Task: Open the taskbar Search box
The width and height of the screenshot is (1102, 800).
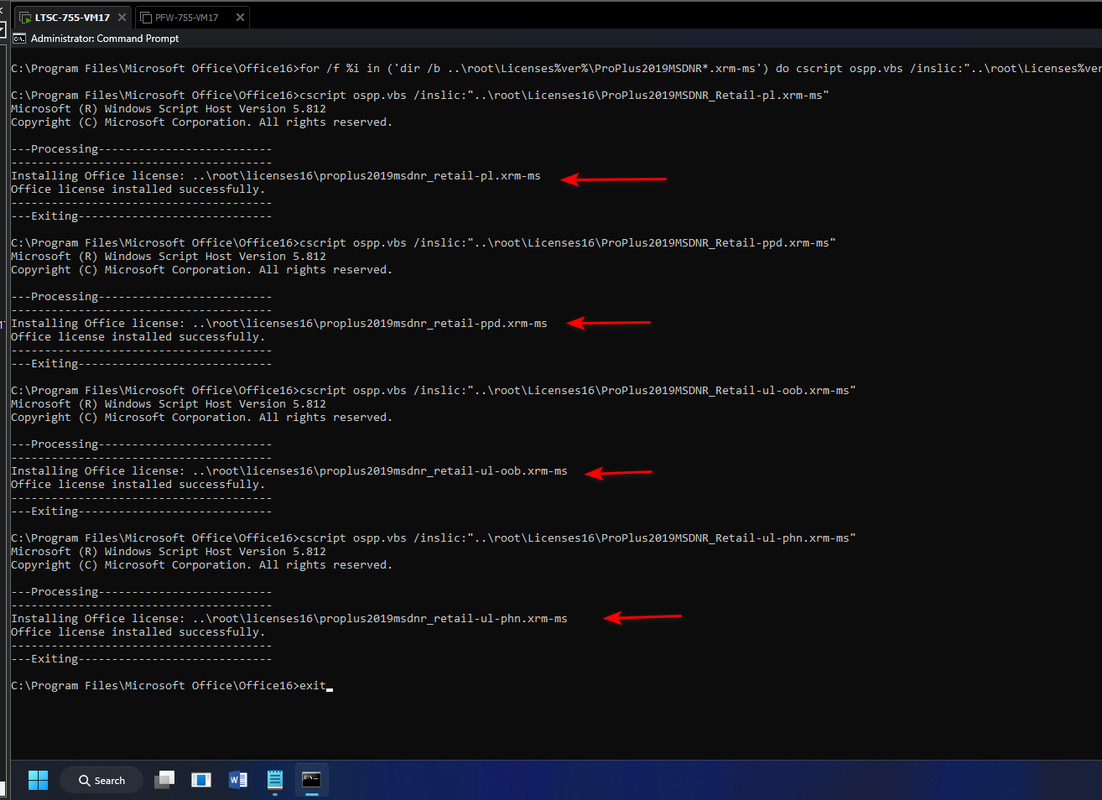Action: coord(102,780)
